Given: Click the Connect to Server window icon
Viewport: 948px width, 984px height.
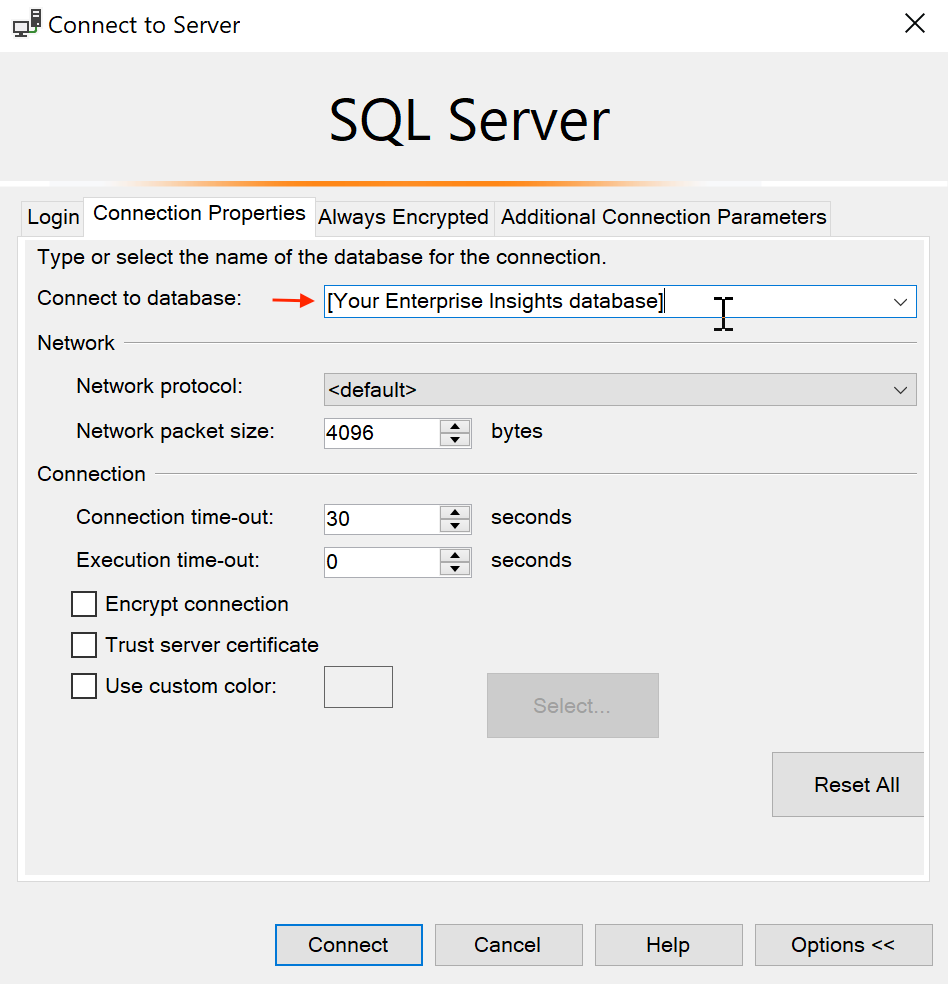Looking at the screenshot, I should [x=27, y=23].
